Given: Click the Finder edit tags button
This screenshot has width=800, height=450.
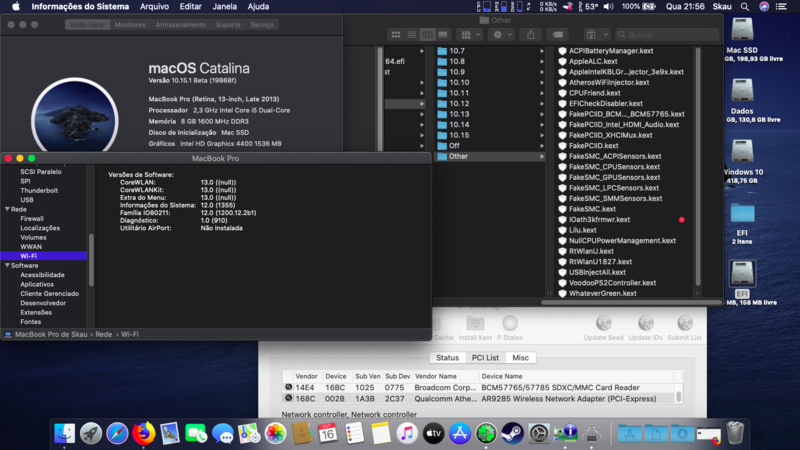Looking at the screenshot, I should click(558, 35).
